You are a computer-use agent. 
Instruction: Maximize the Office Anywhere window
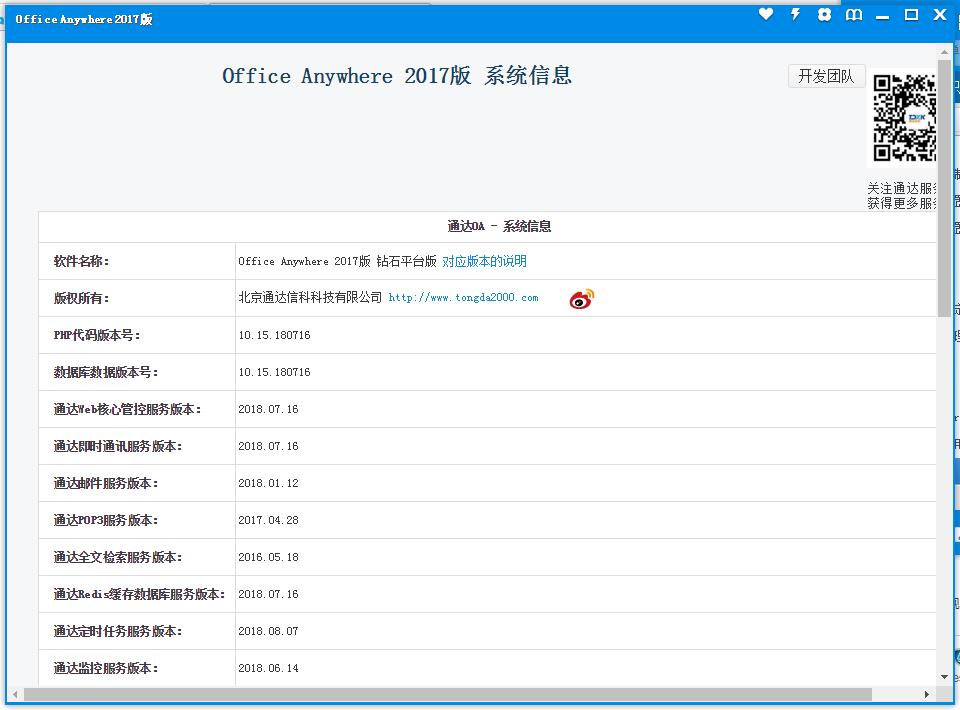[x=911, y=15]
